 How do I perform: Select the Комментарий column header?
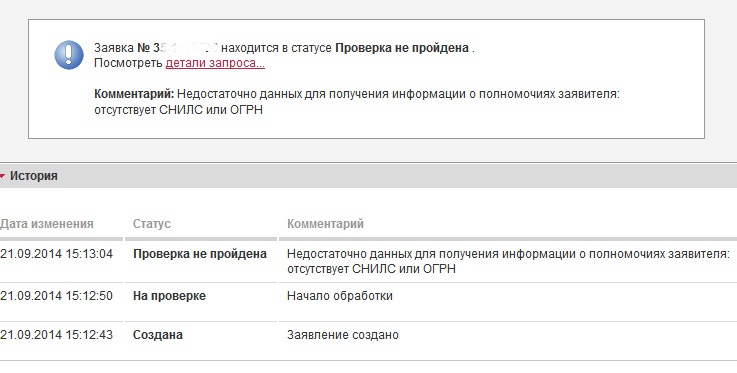tap(325, 224)
